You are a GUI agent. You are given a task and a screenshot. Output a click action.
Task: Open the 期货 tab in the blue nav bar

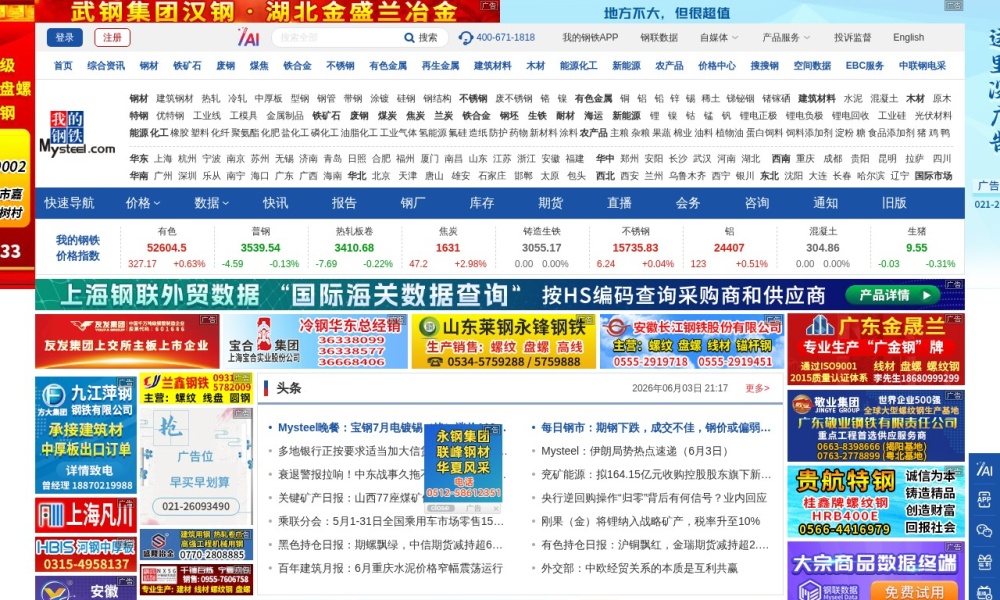point(550,203)
